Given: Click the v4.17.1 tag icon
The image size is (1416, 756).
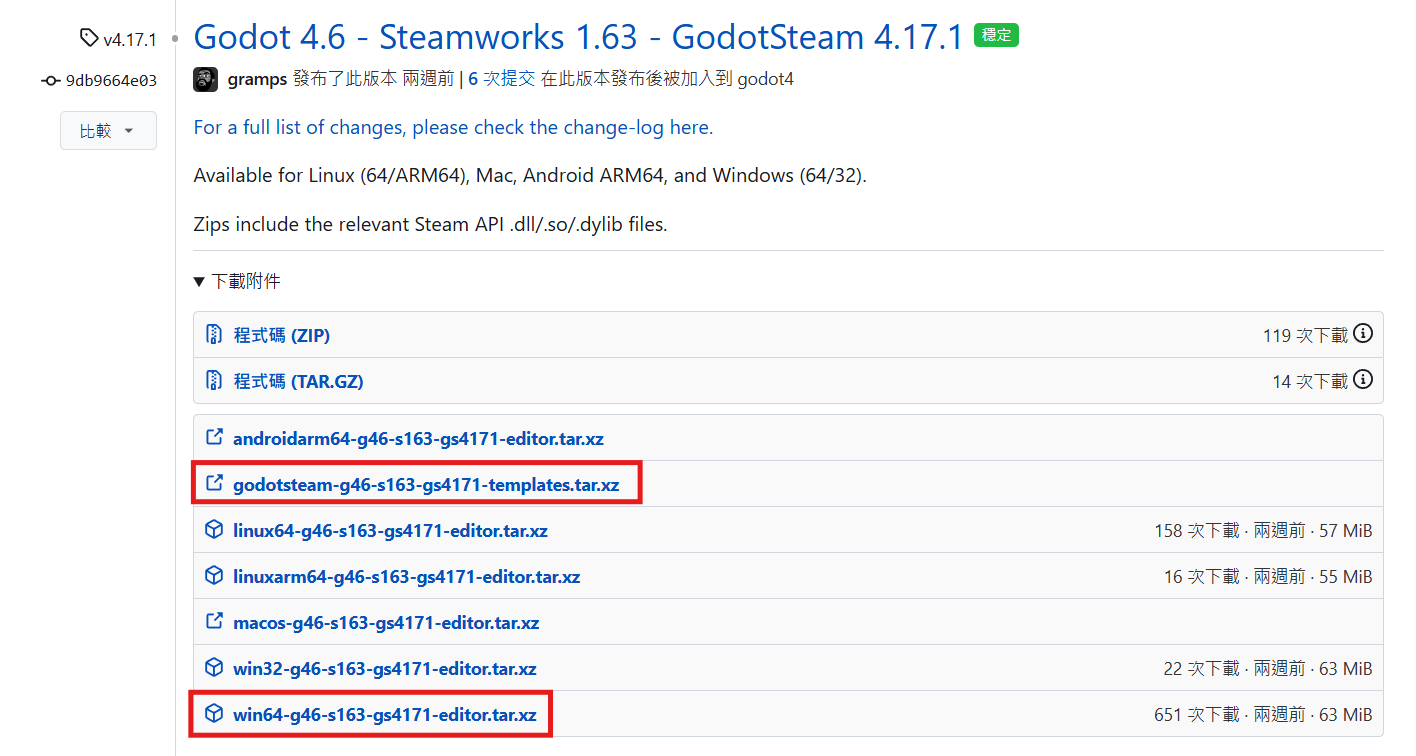Looking at the screenshot, I should [x=89, y=39].
